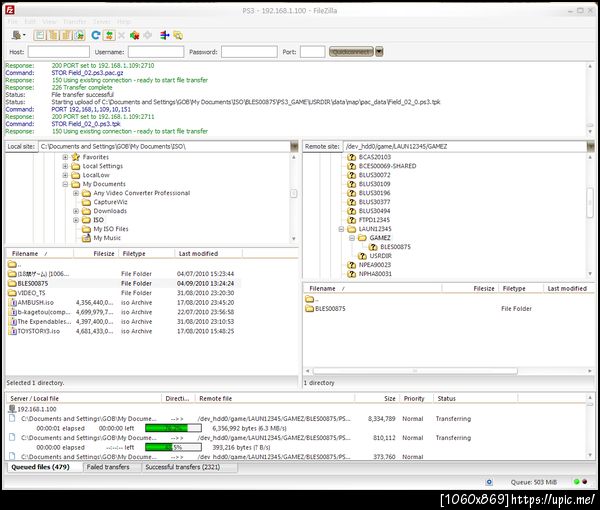600x510 pixels.
Task: Click server 192.168.1.100 icon in queue
Action: point(12,409)
